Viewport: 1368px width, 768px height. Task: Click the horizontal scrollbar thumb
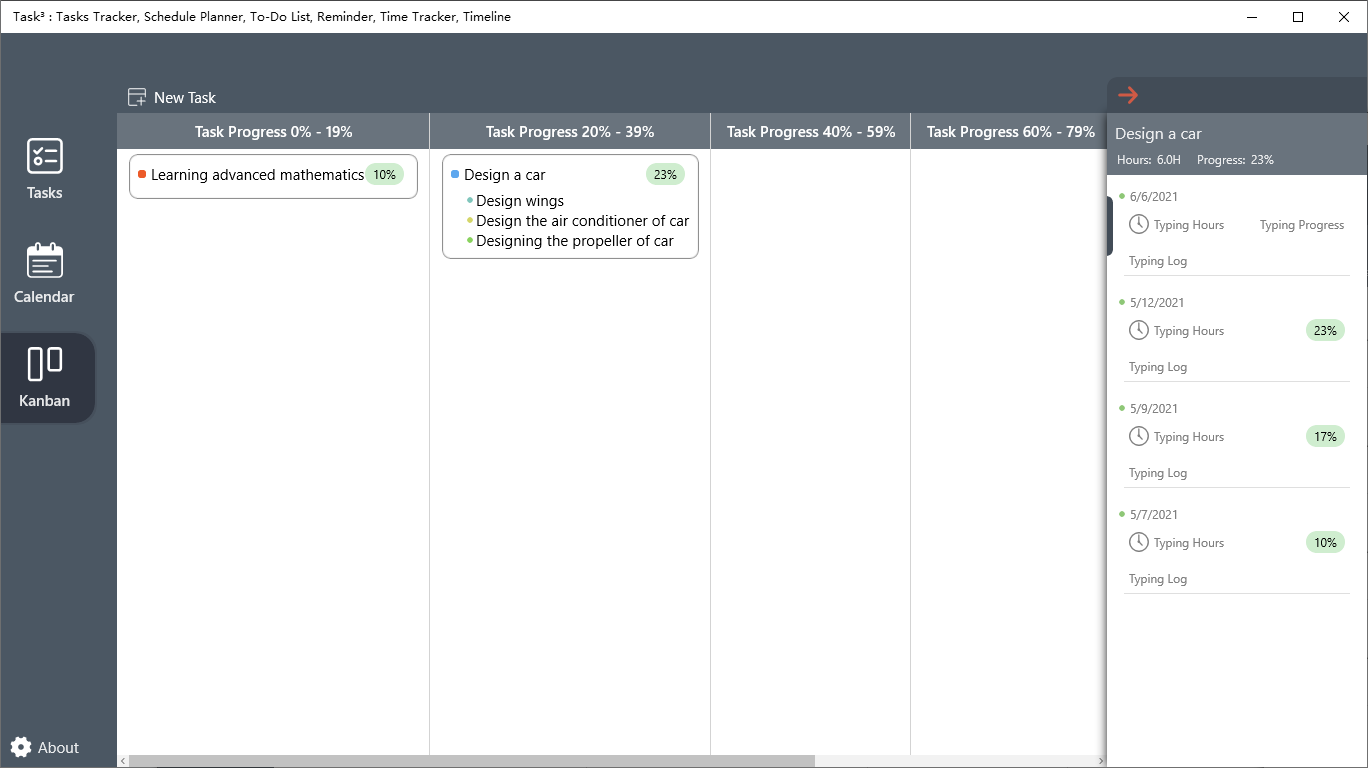coord(472,761)
